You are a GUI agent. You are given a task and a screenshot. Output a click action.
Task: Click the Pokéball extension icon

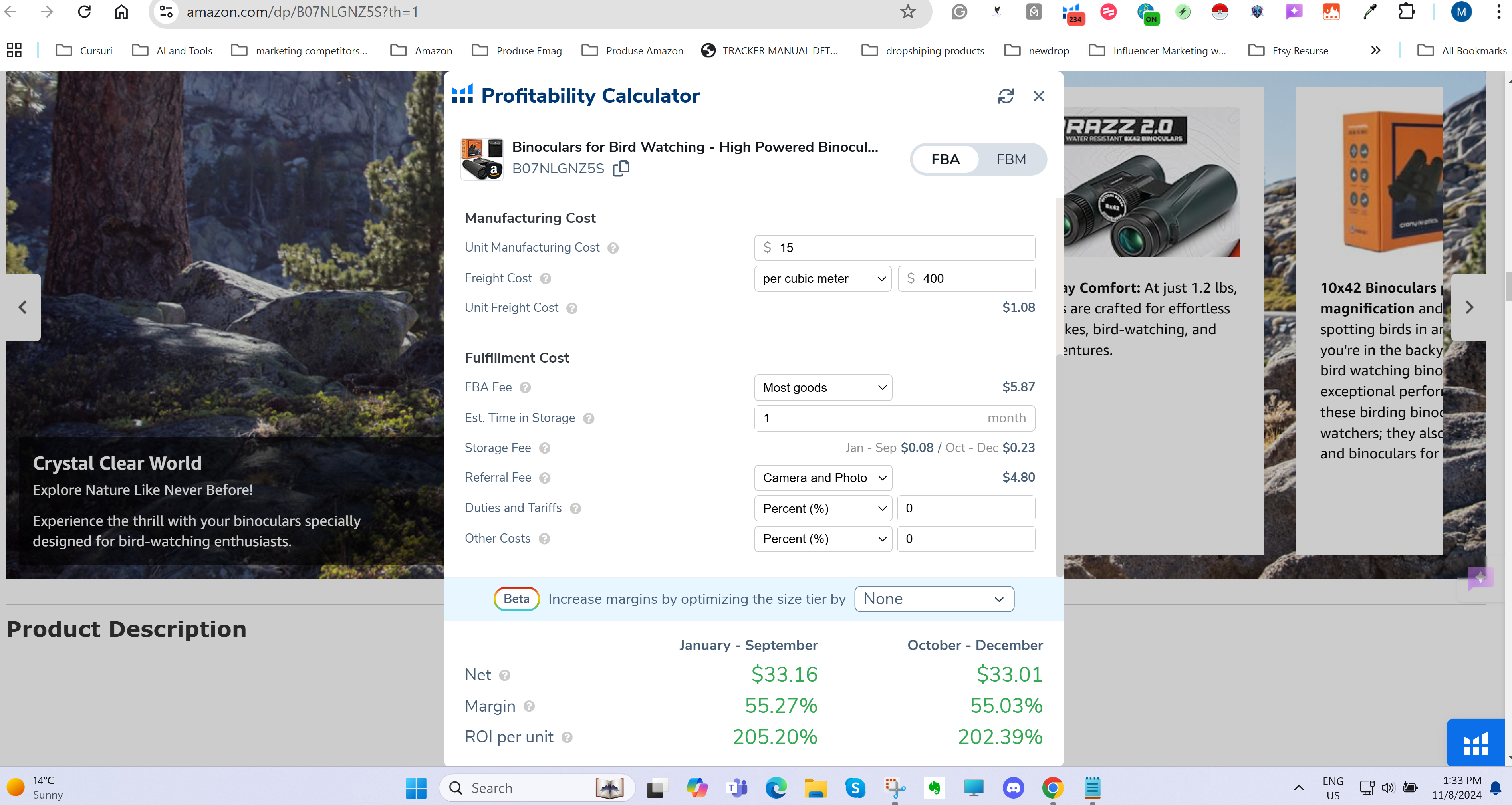1220,12
